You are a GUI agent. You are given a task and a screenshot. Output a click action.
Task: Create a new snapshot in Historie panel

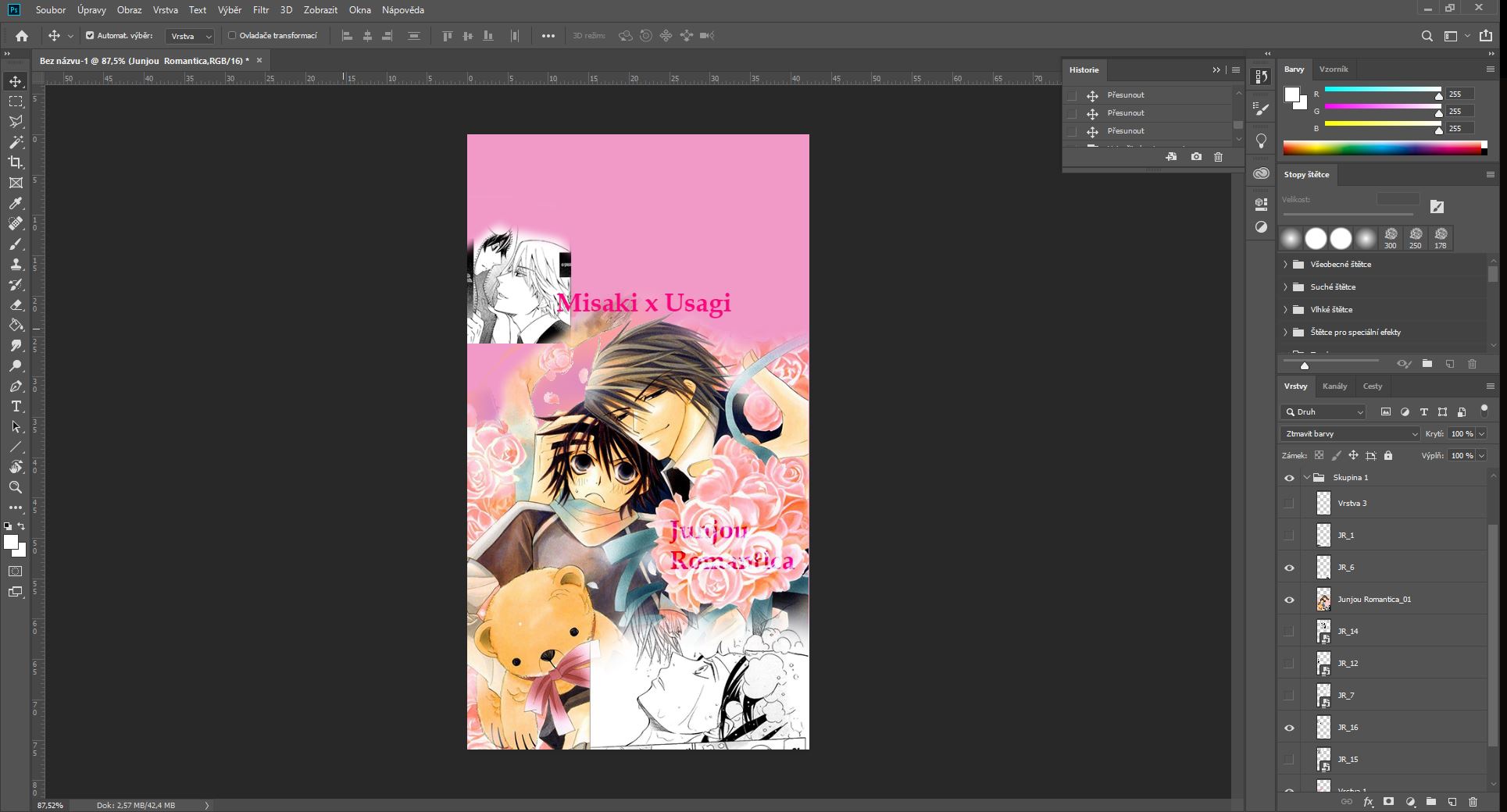click(x=1196, y=157)
